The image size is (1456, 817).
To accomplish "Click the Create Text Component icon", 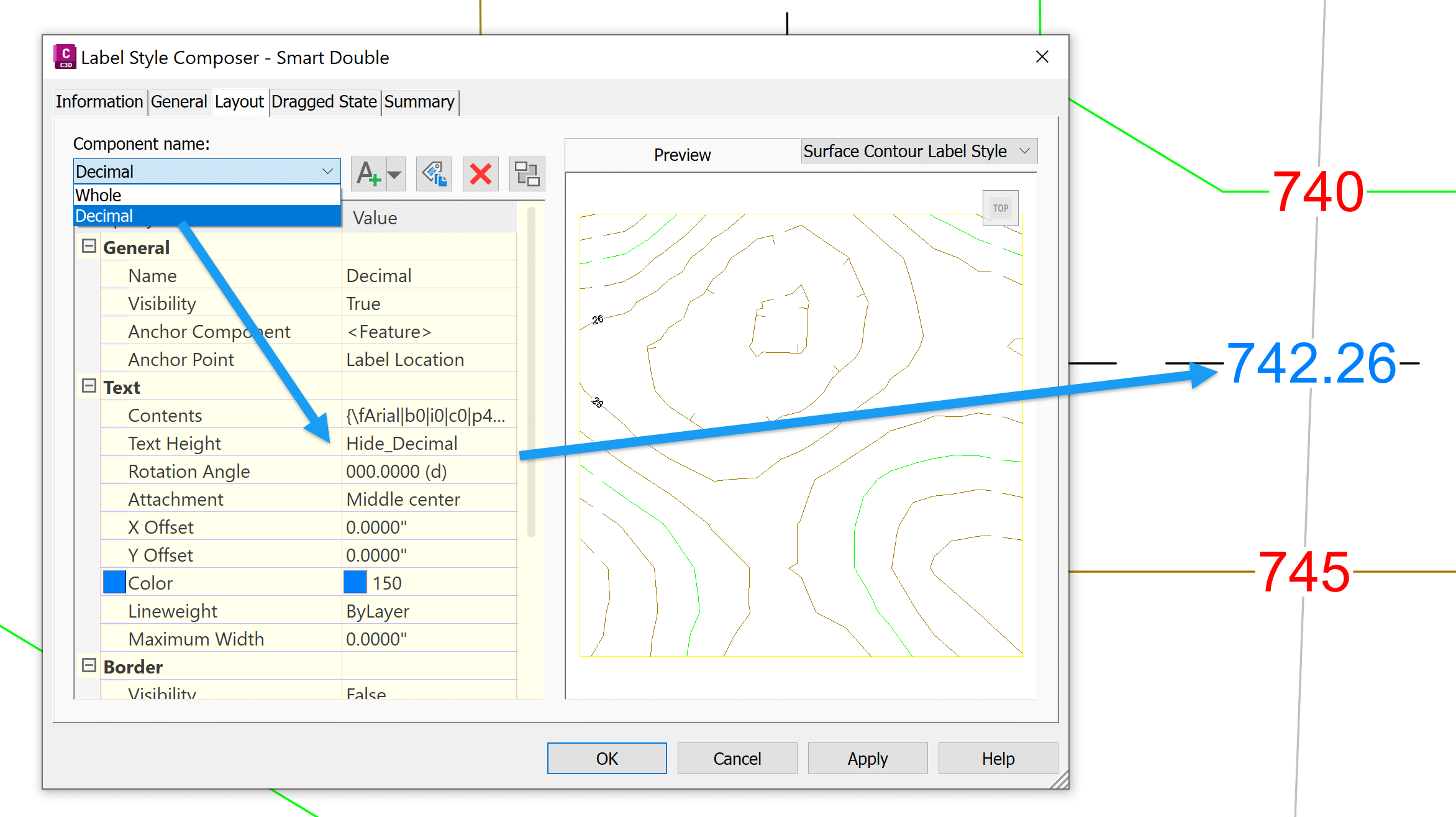I will 368,174.
